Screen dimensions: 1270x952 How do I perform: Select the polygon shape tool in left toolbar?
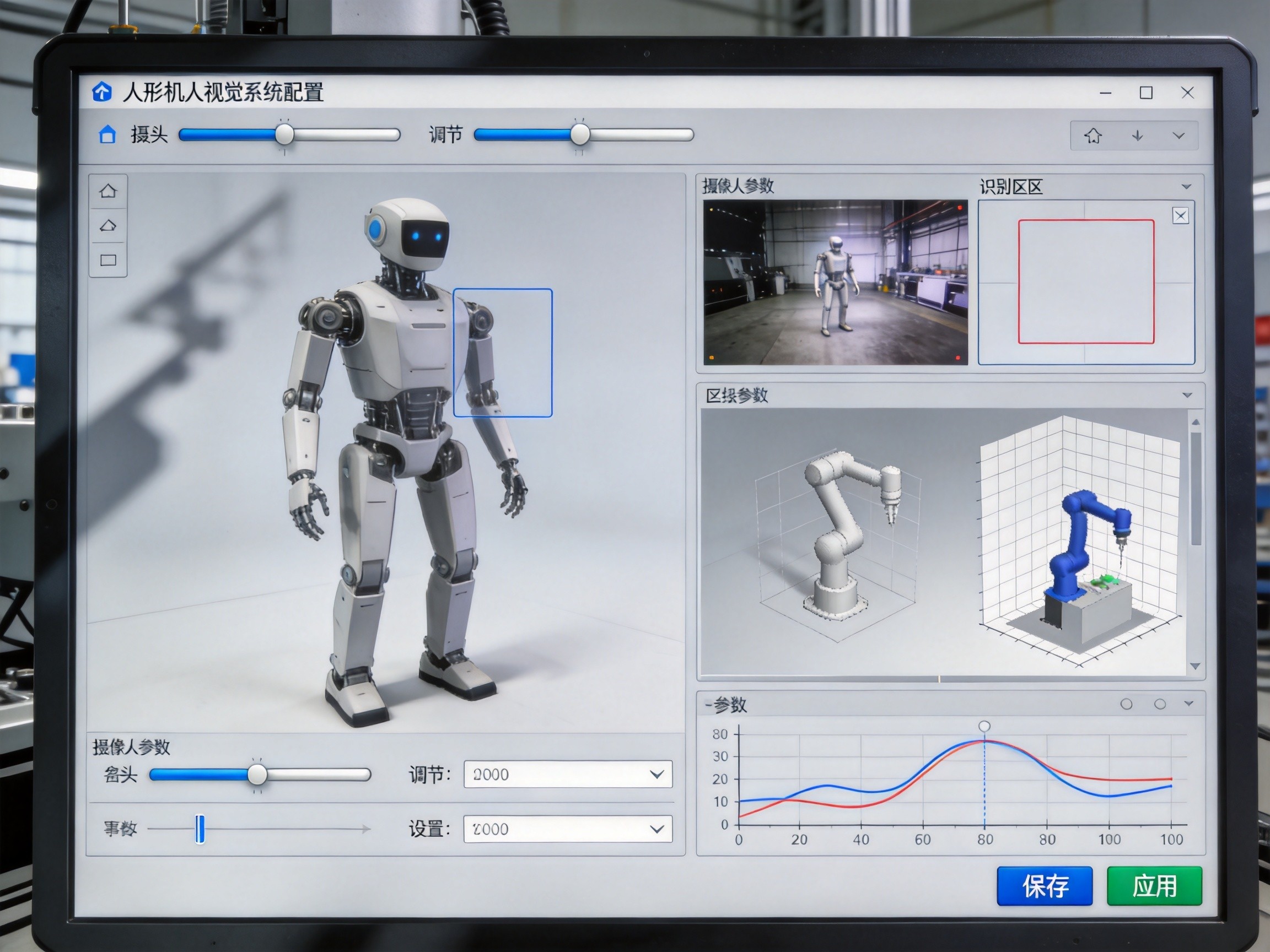coord(108,225)
